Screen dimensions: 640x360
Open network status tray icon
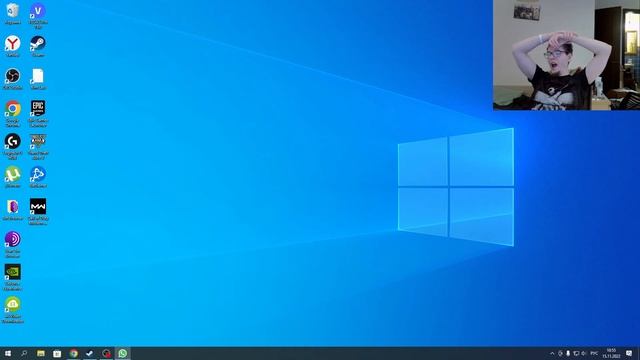tap(576, 353)
